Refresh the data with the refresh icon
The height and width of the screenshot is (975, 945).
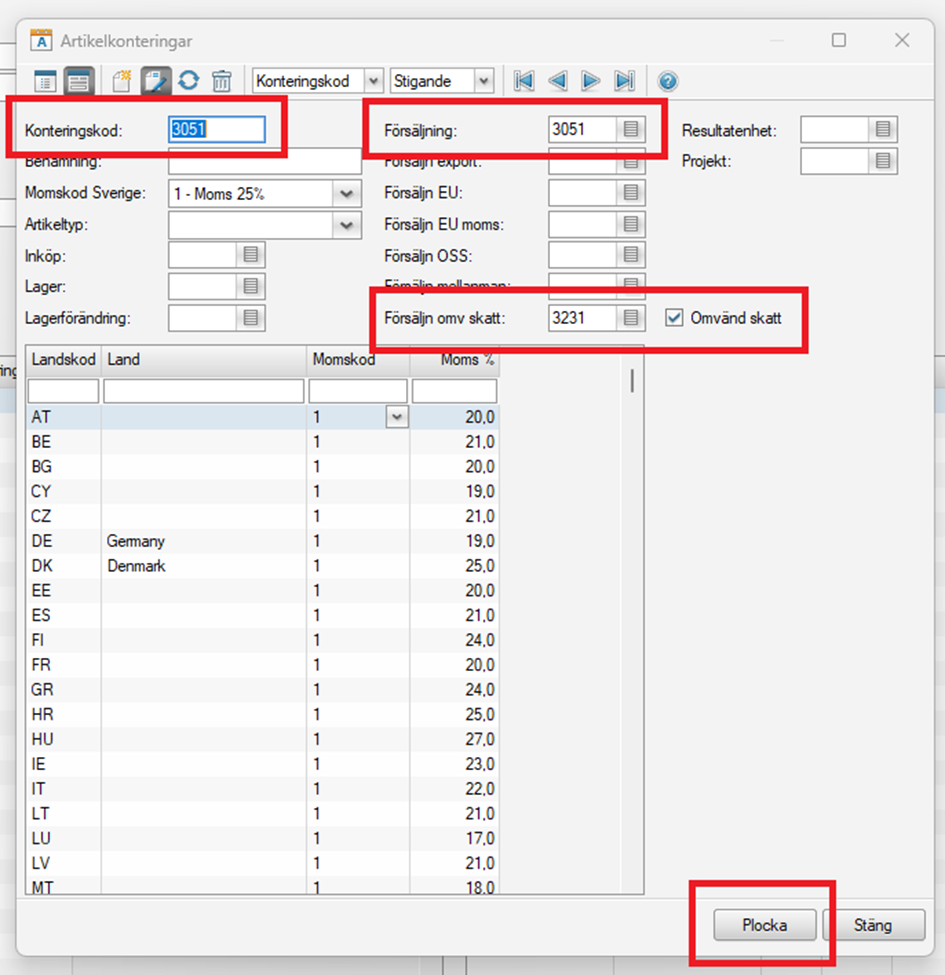(188, 81)
